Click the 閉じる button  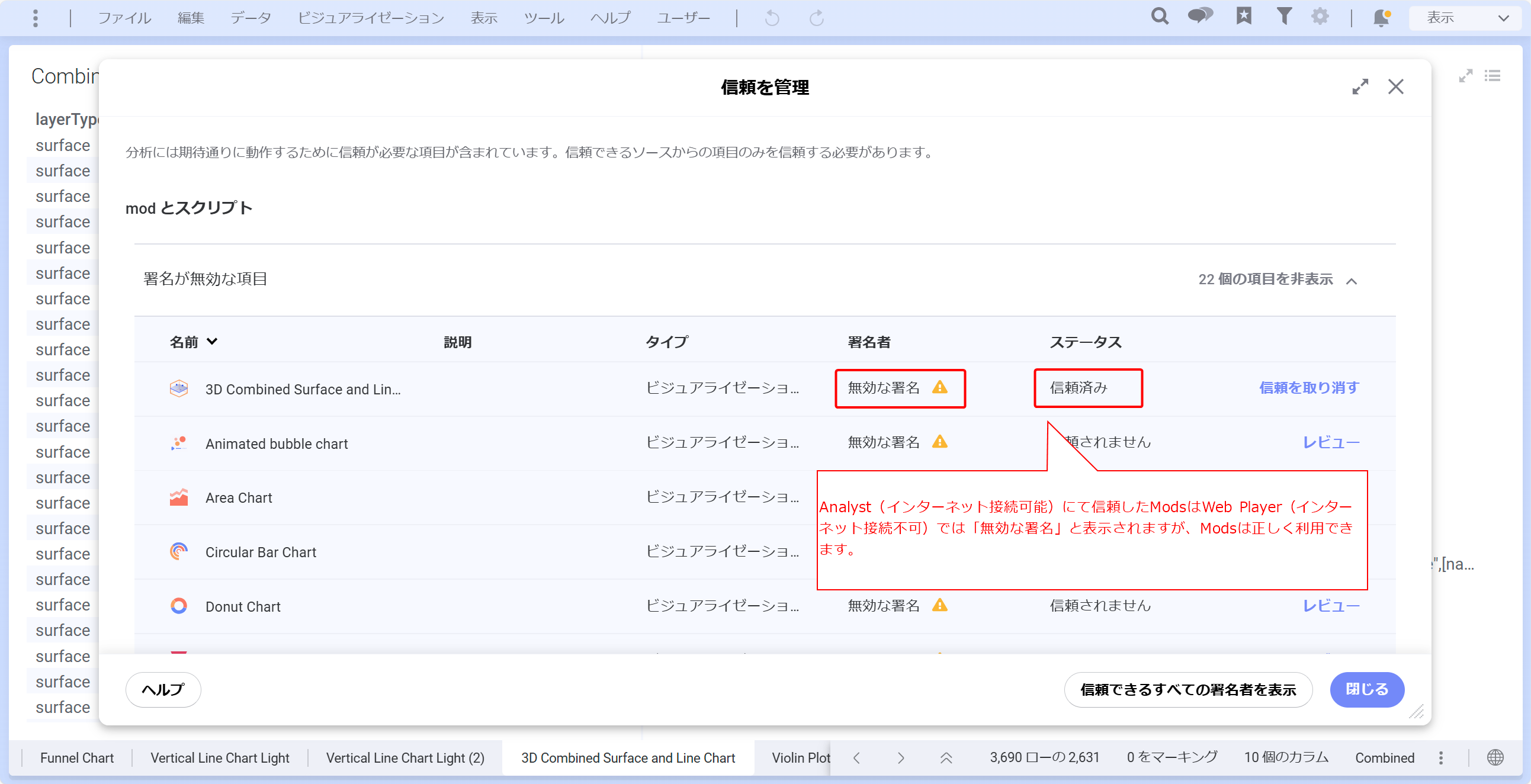[x=1367, y=689]
